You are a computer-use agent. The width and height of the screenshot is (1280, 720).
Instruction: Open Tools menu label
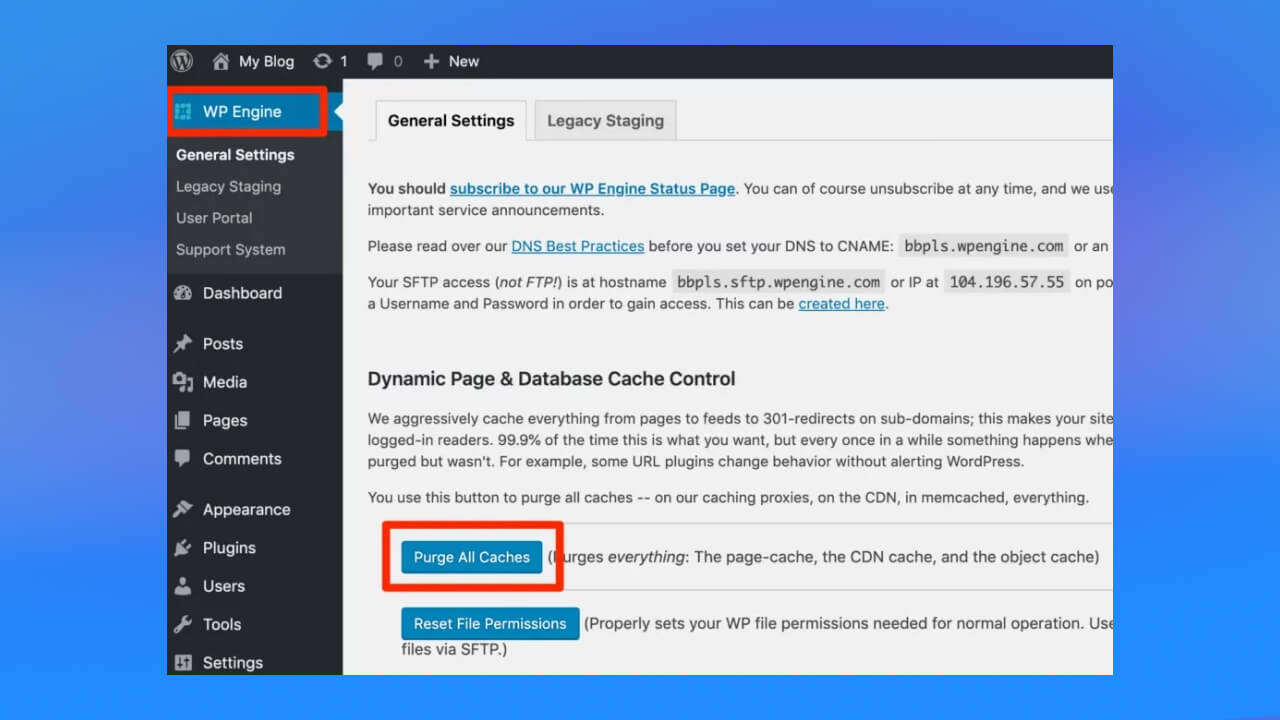tap(222, 624)
